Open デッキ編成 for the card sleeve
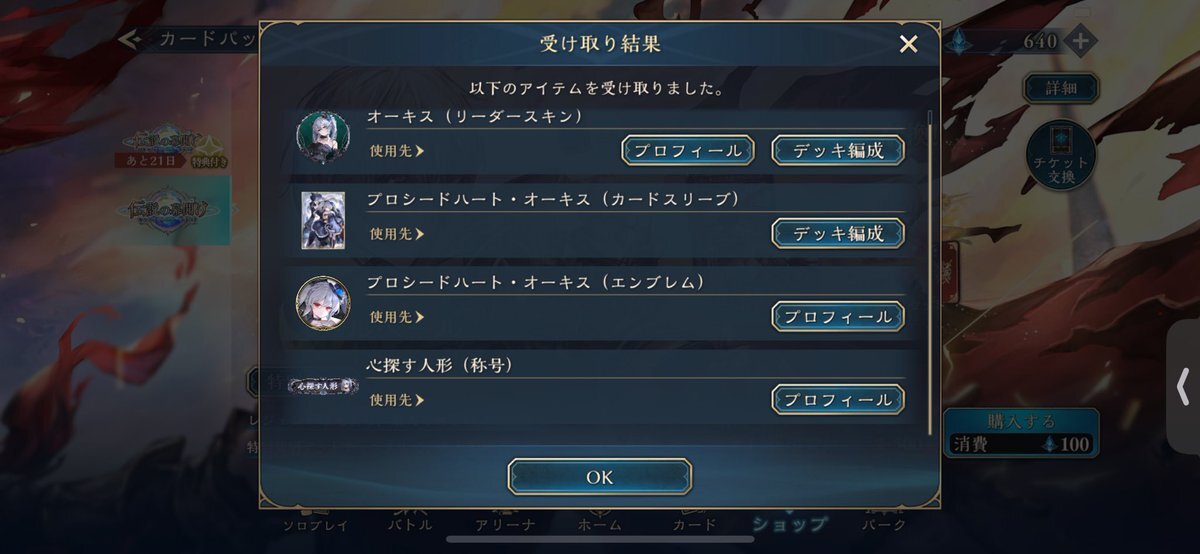This screenshot has height=554, width=1200. [x=838, y=233]
